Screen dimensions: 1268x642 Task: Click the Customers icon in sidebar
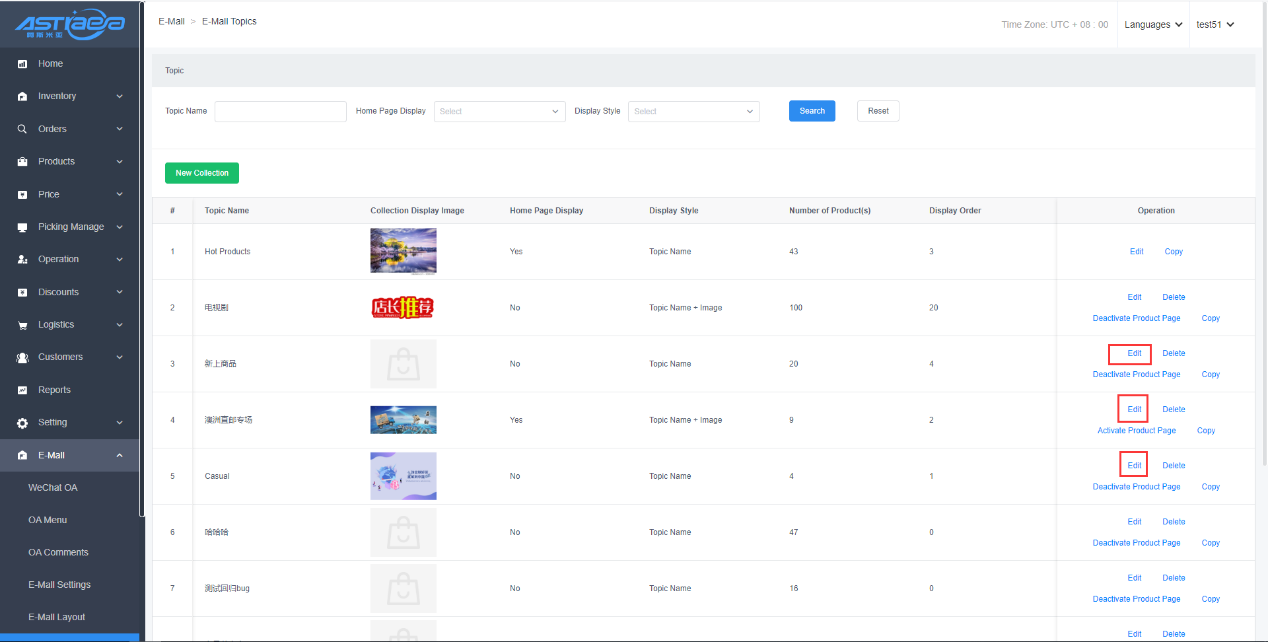click(x=22, y=357)
